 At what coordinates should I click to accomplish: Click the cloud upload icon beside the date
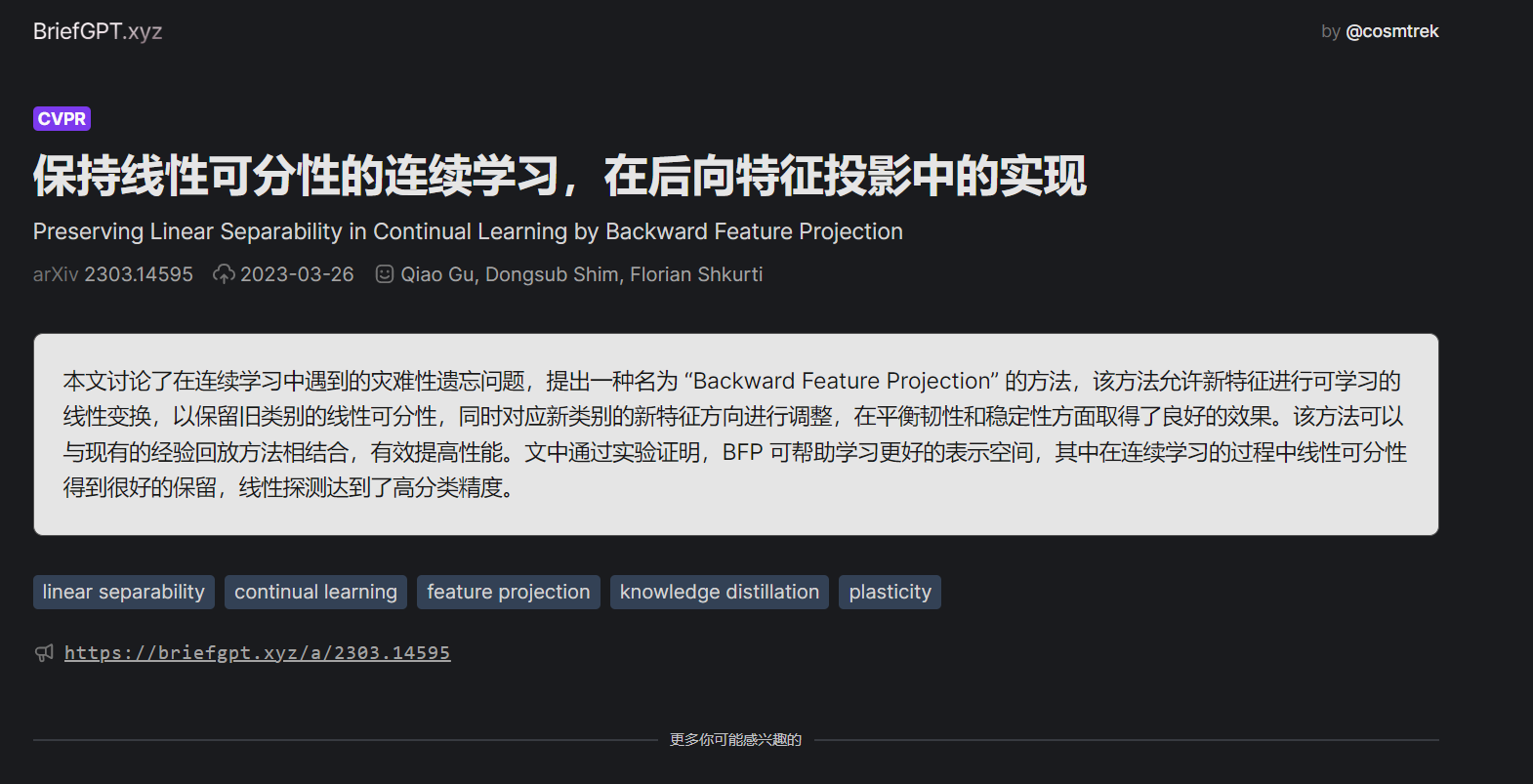tap(224, 274)
